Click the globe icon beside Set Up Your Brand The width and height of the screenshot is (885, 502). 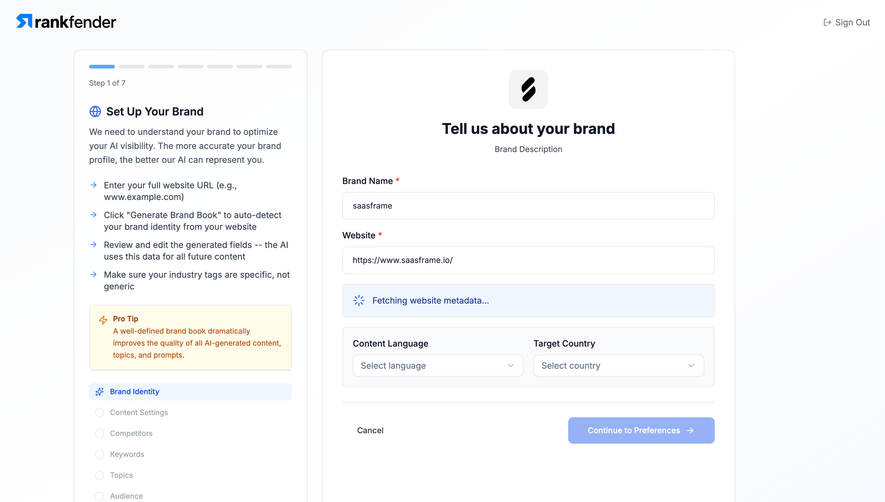tap(95, 112)
